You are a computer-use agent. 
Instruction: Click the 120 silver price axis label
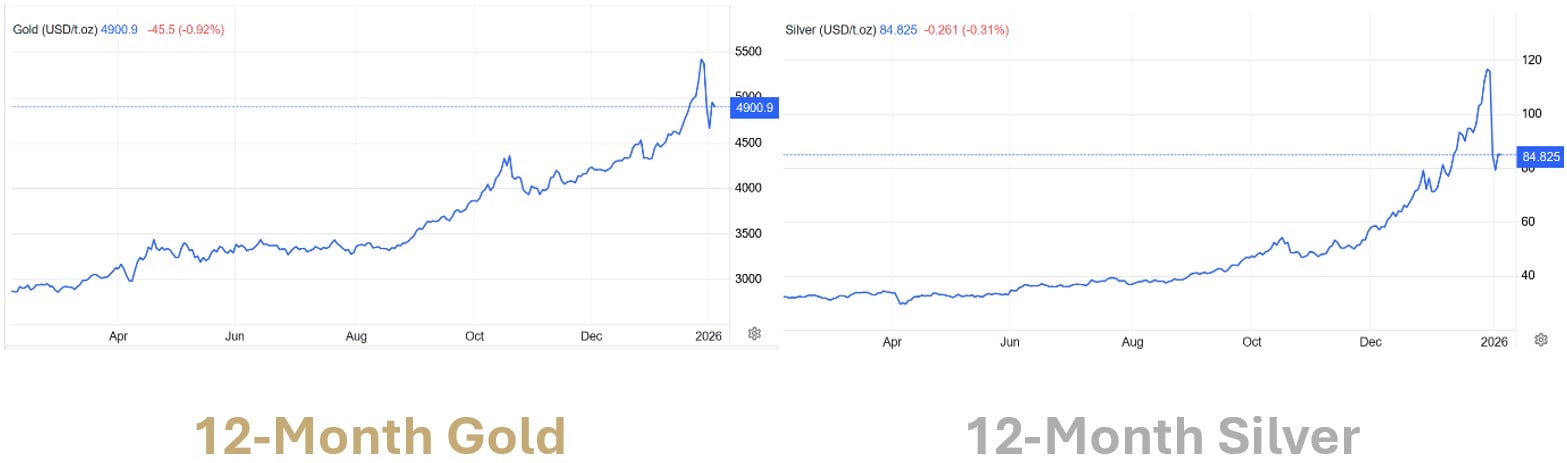click(x=1529, y=60)
